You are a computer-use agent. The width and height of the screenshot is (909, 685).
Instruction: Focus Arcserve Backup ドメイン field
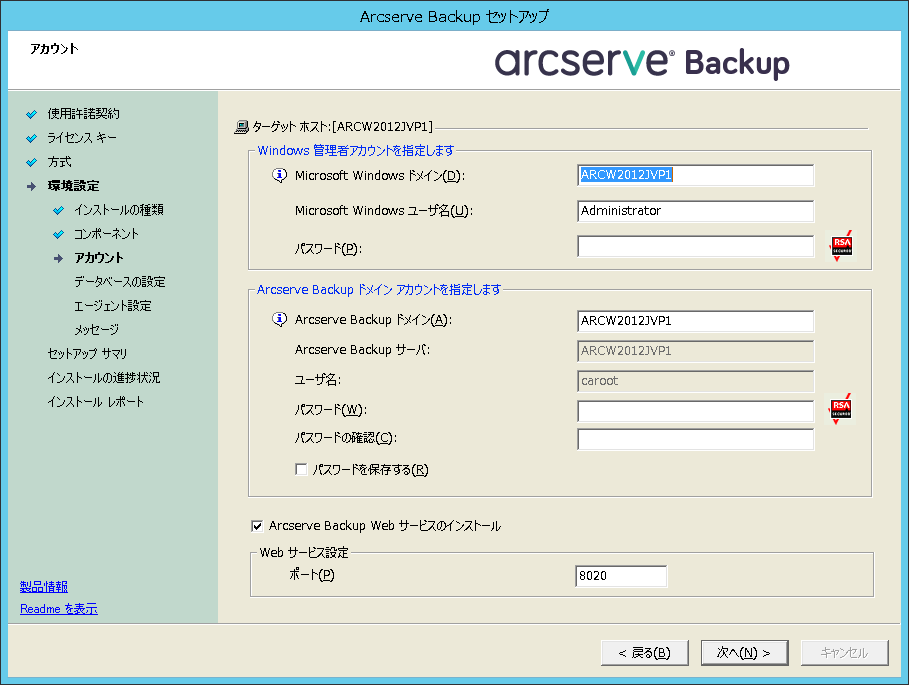tap(696, 321)
